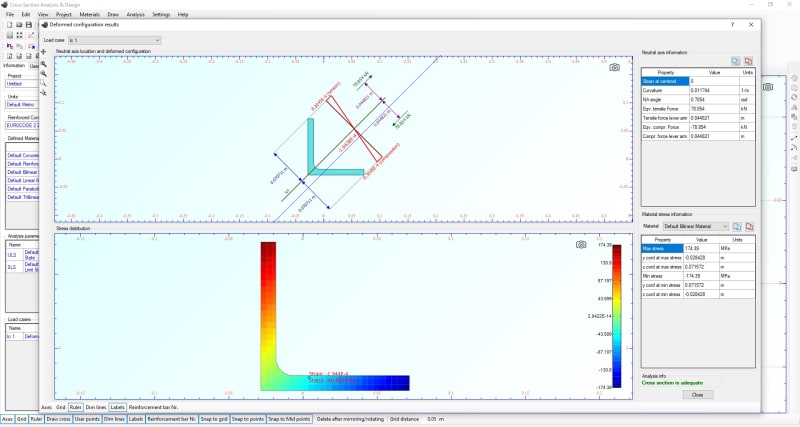Open the Materials menu
Viewport: 800px width, 427px height.
tap(89, 14)
